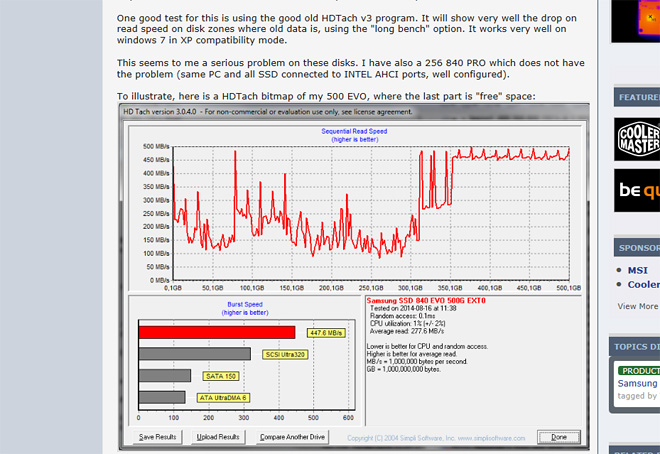Viewport: 660px width, 454px height.
Task: Click the Sequential Read Speed chart title
Action: [354, 131]
